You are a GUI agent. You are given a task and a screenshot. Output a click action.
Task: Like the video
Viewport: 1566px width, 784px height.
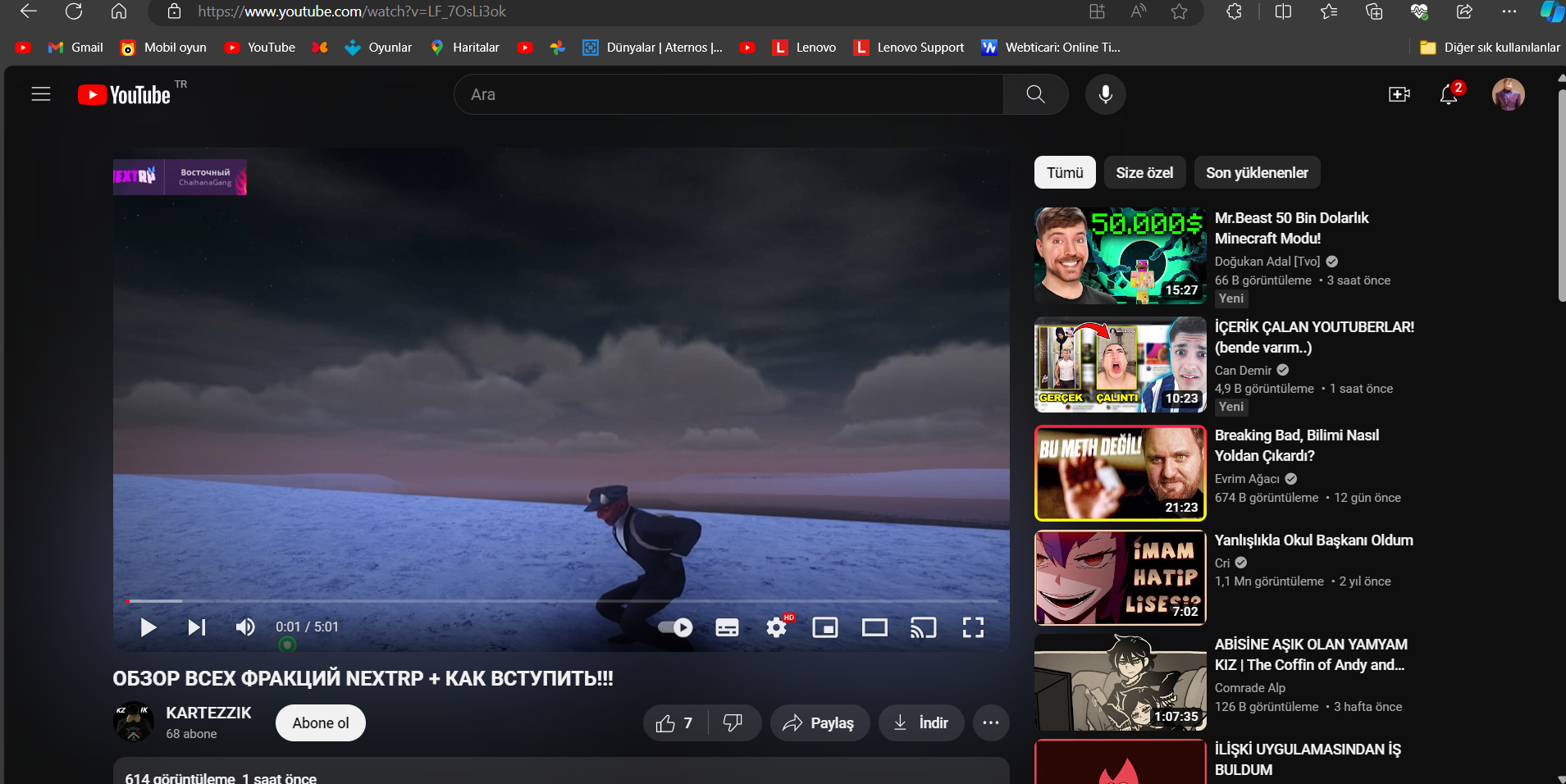click(x=674, y=722)
